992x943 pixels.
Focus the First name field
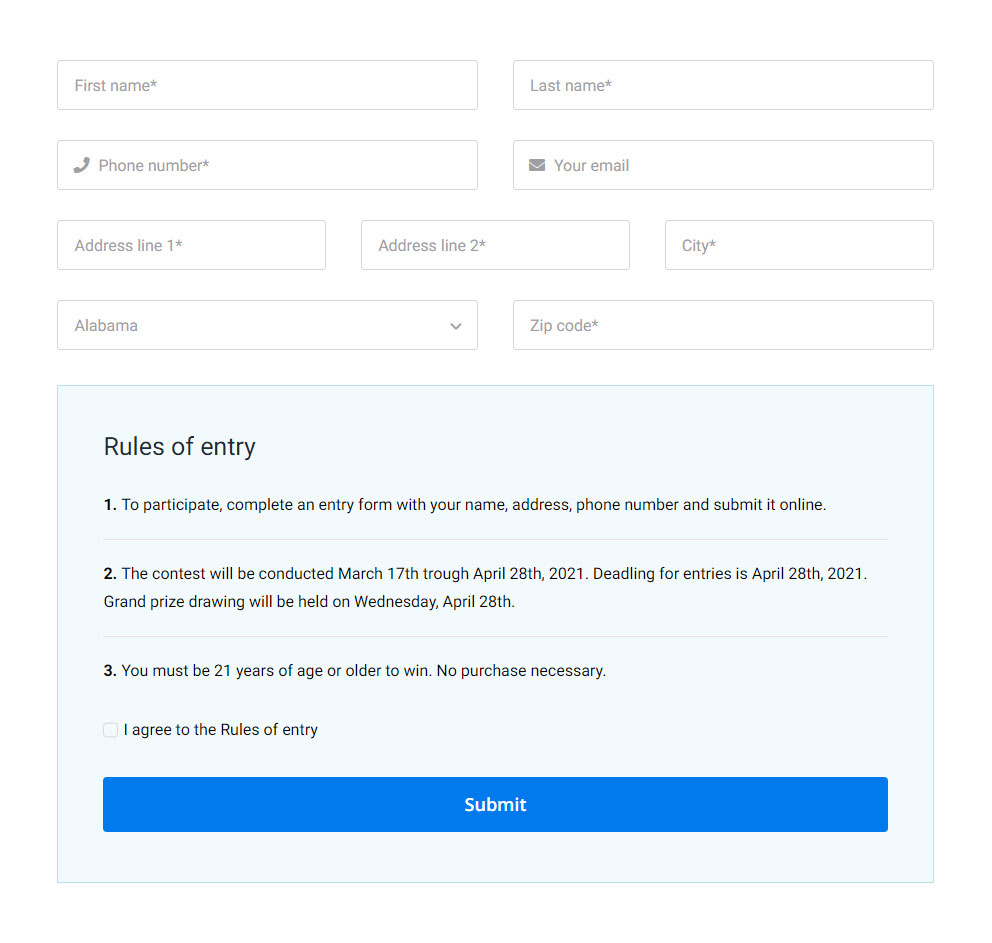pos(267,85)
